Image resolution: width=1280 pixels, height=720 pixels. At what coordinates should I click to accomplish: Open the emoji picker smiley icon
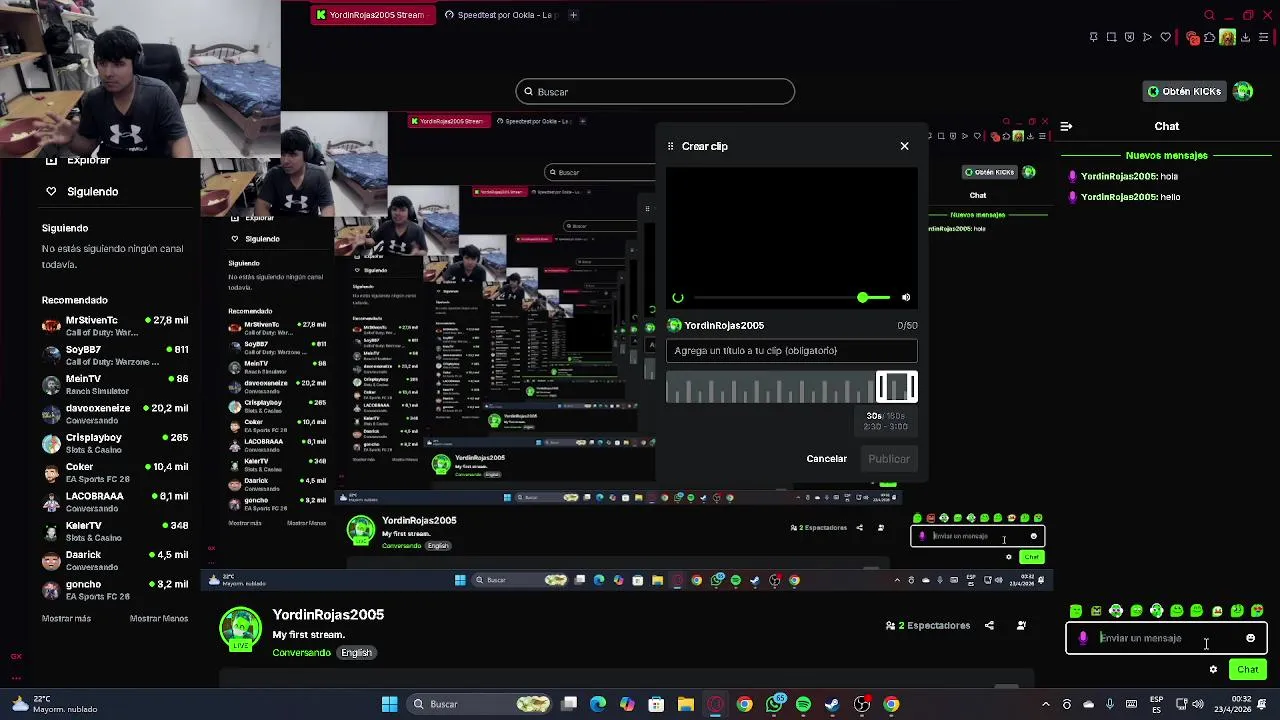point(1250,638)
